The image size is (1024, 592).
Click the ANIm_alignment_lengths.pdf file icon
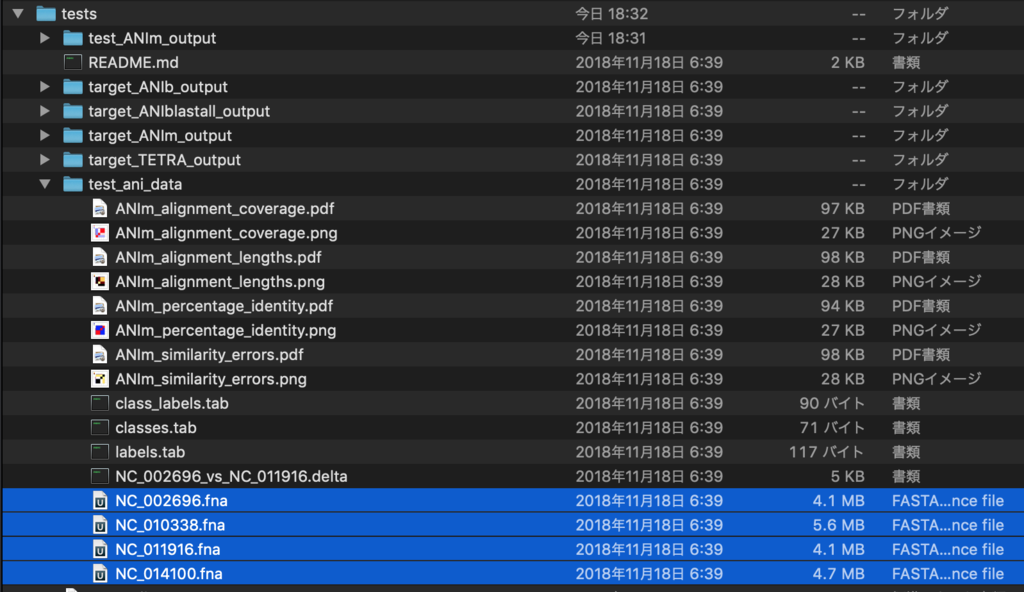pyautogui.click(x=99, y=257)
